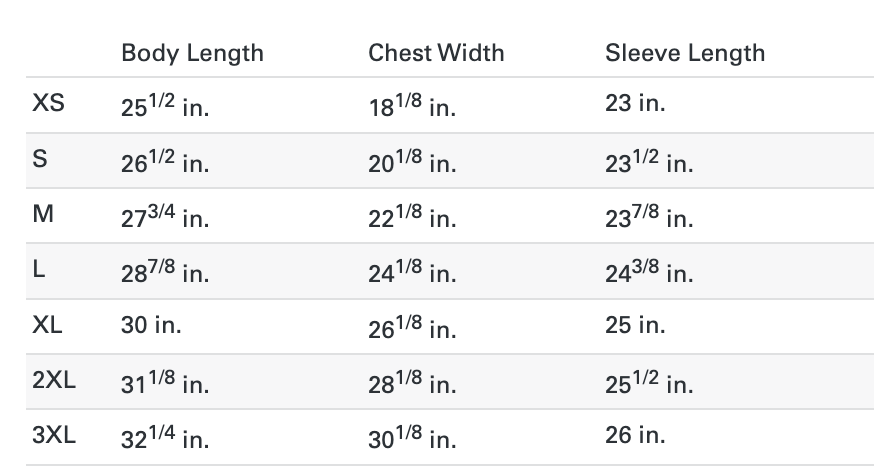The image size is (880, 468).
Task: Click the Chest Width column header
Action: [436, 53]
